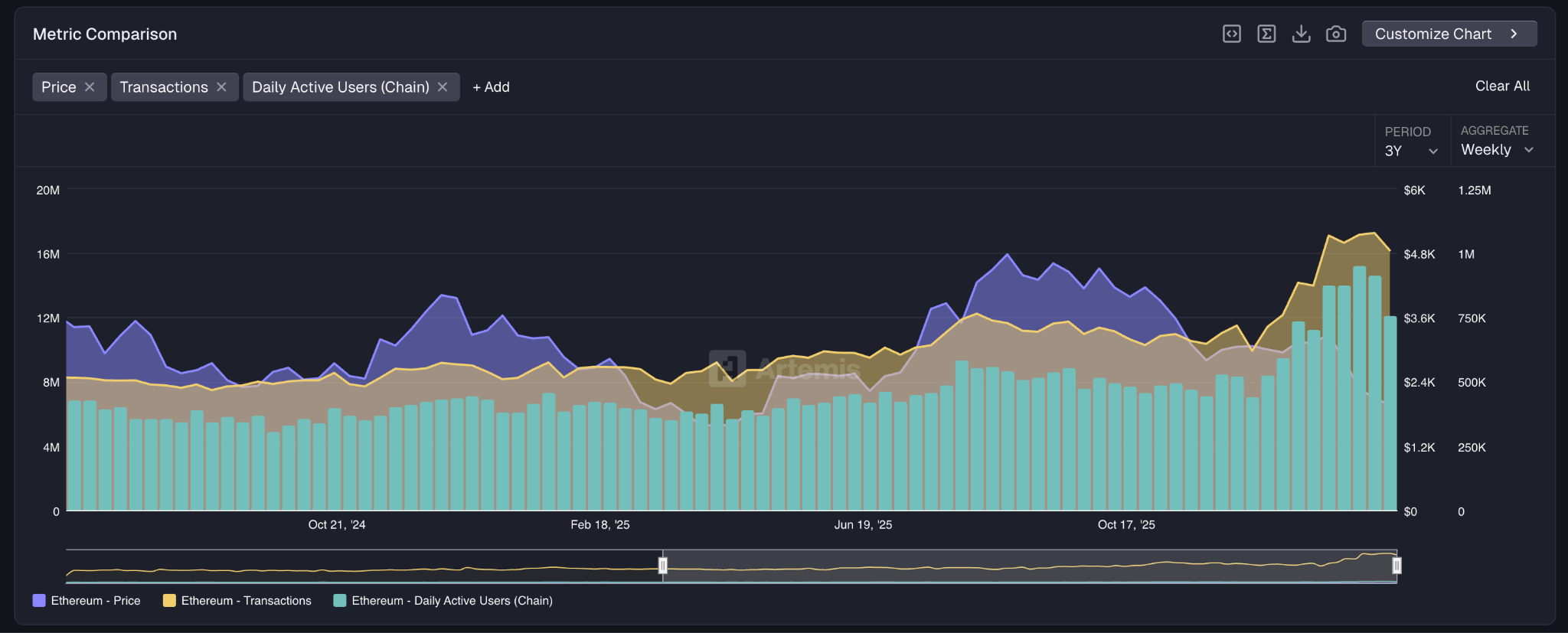
Task: Click the 1M users axis label
Action: coord(1466,254)
